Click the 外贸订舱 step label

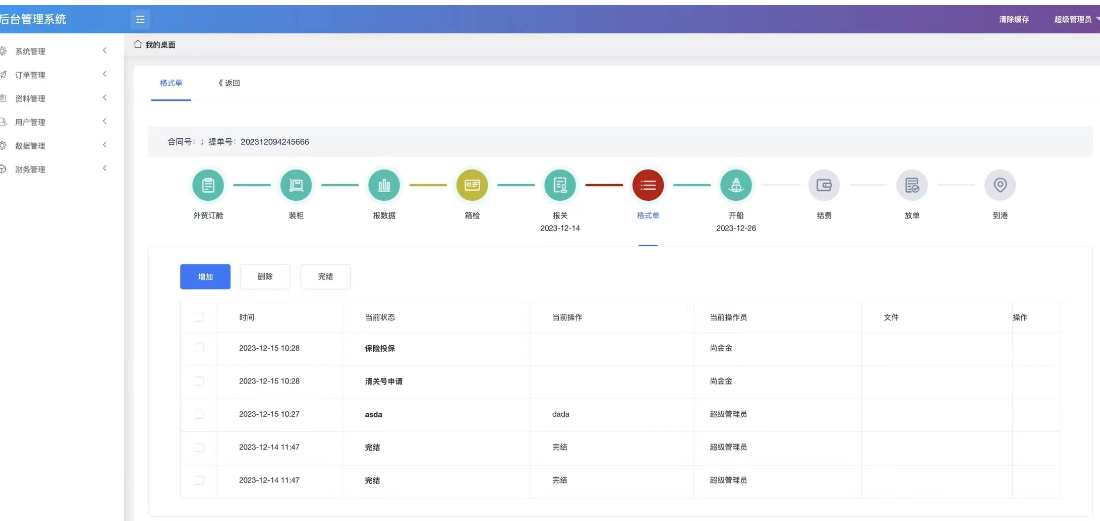point(208,216)
